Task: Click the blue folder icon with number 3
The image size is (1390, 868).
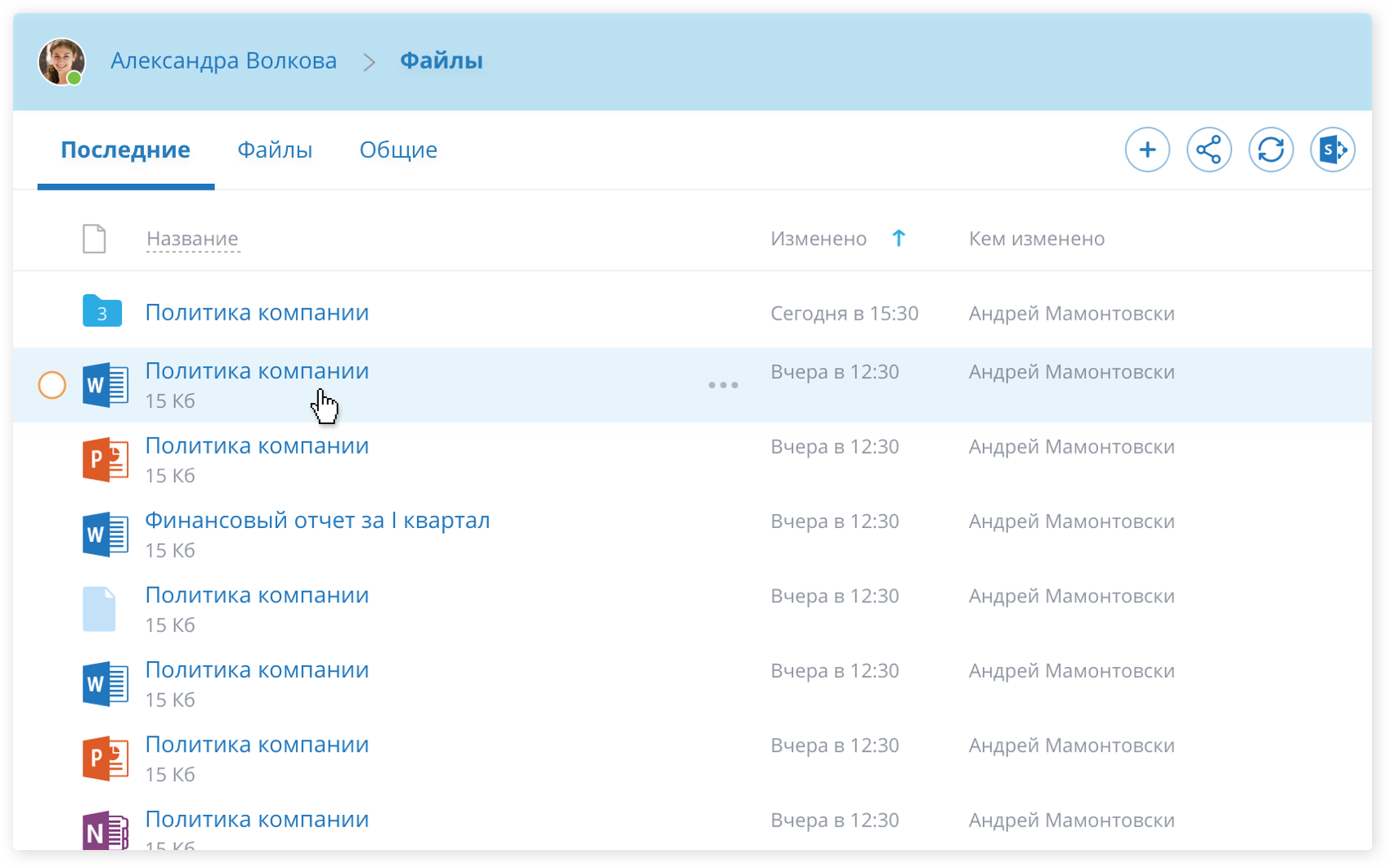Action: (x=102, y=312)
